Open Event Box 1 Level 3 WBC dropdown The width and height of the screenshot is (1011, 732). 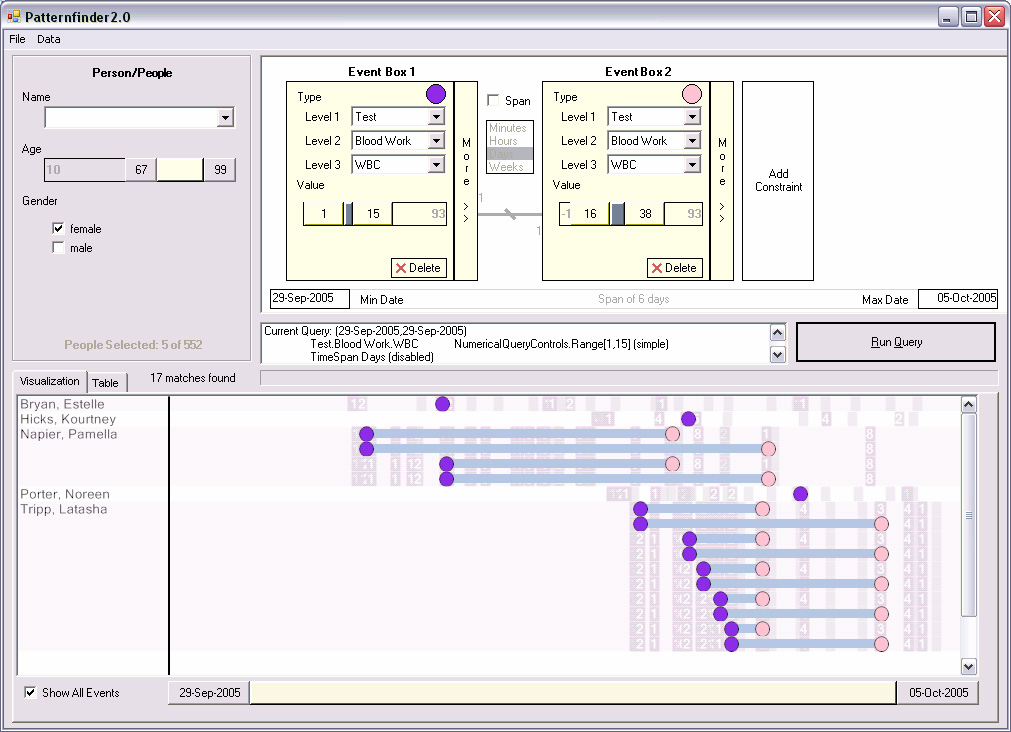pos(437,164)
